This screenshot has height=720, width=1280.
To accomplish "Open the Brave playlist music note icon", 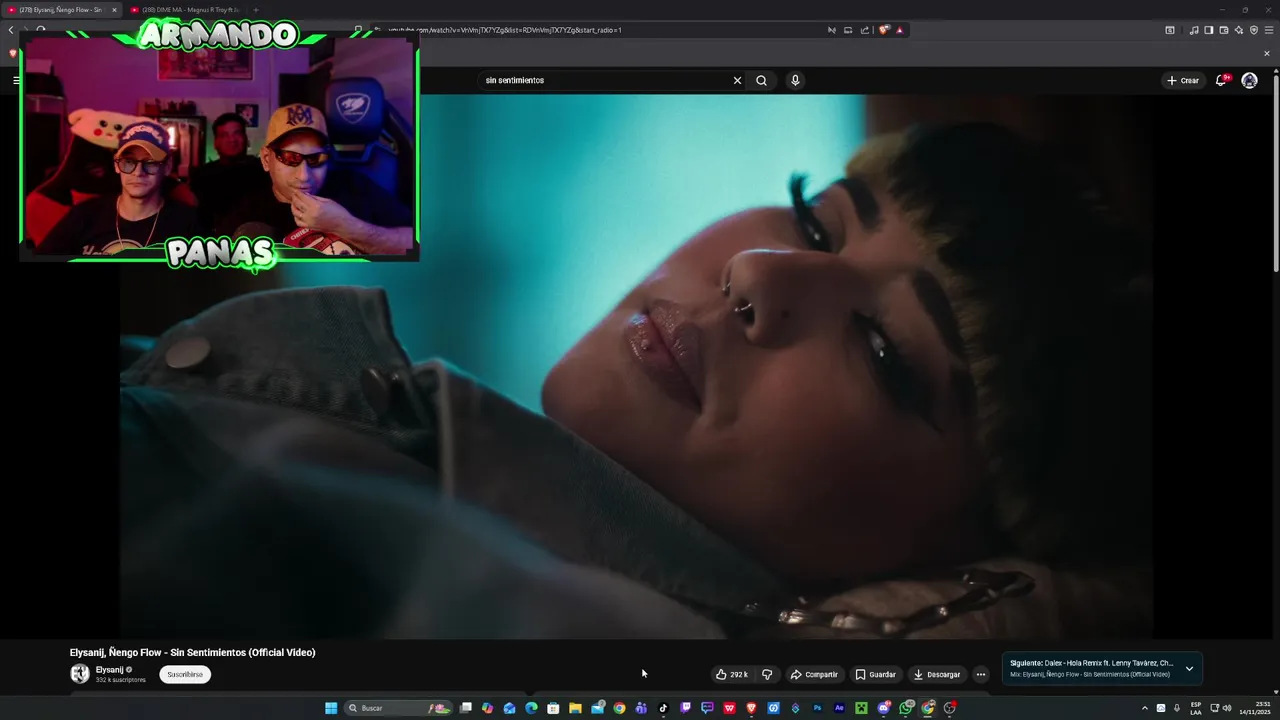I will [x=1194, y=30].
